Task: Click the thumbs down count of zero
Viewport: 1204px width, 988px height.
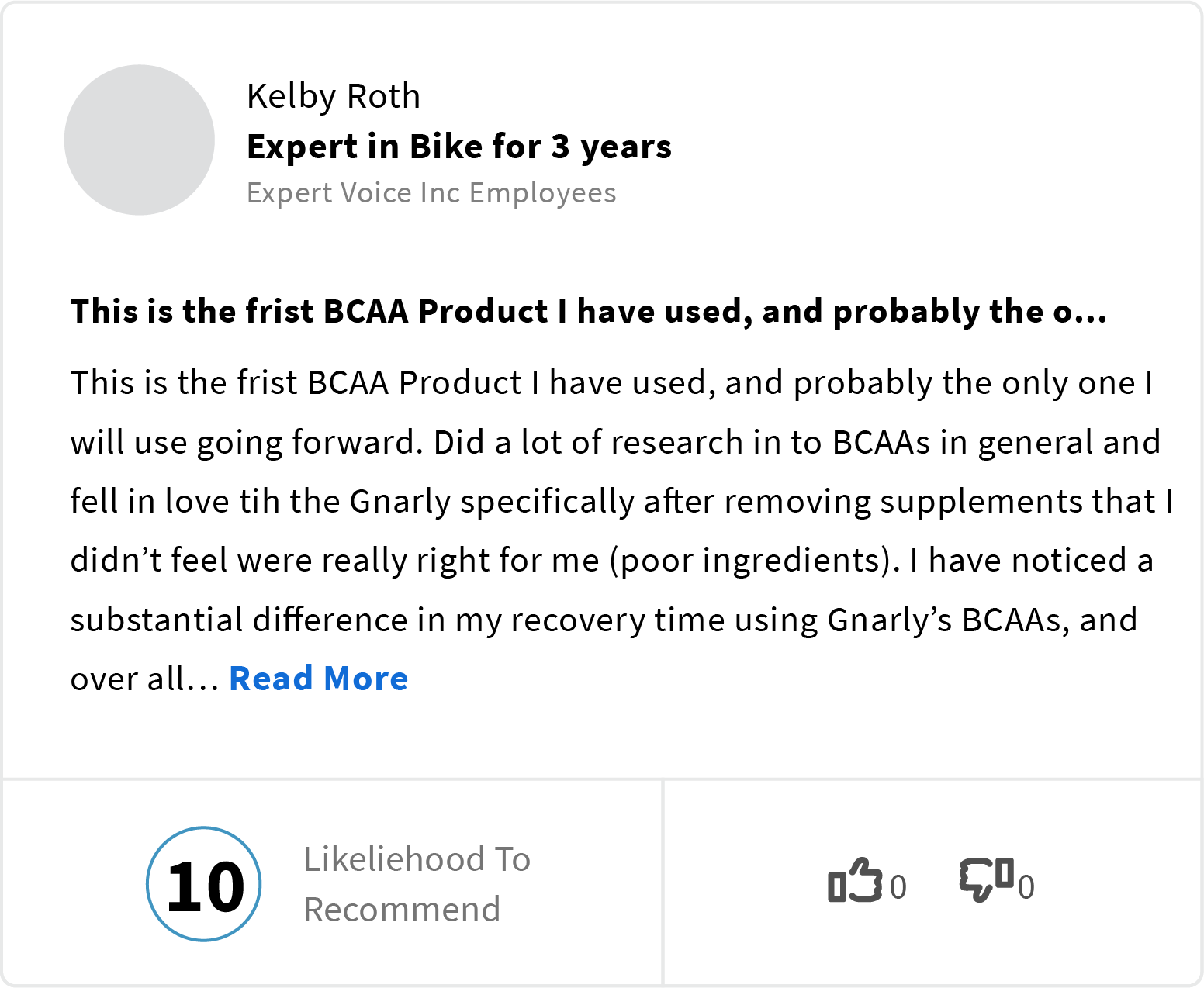Action: 1026,887
